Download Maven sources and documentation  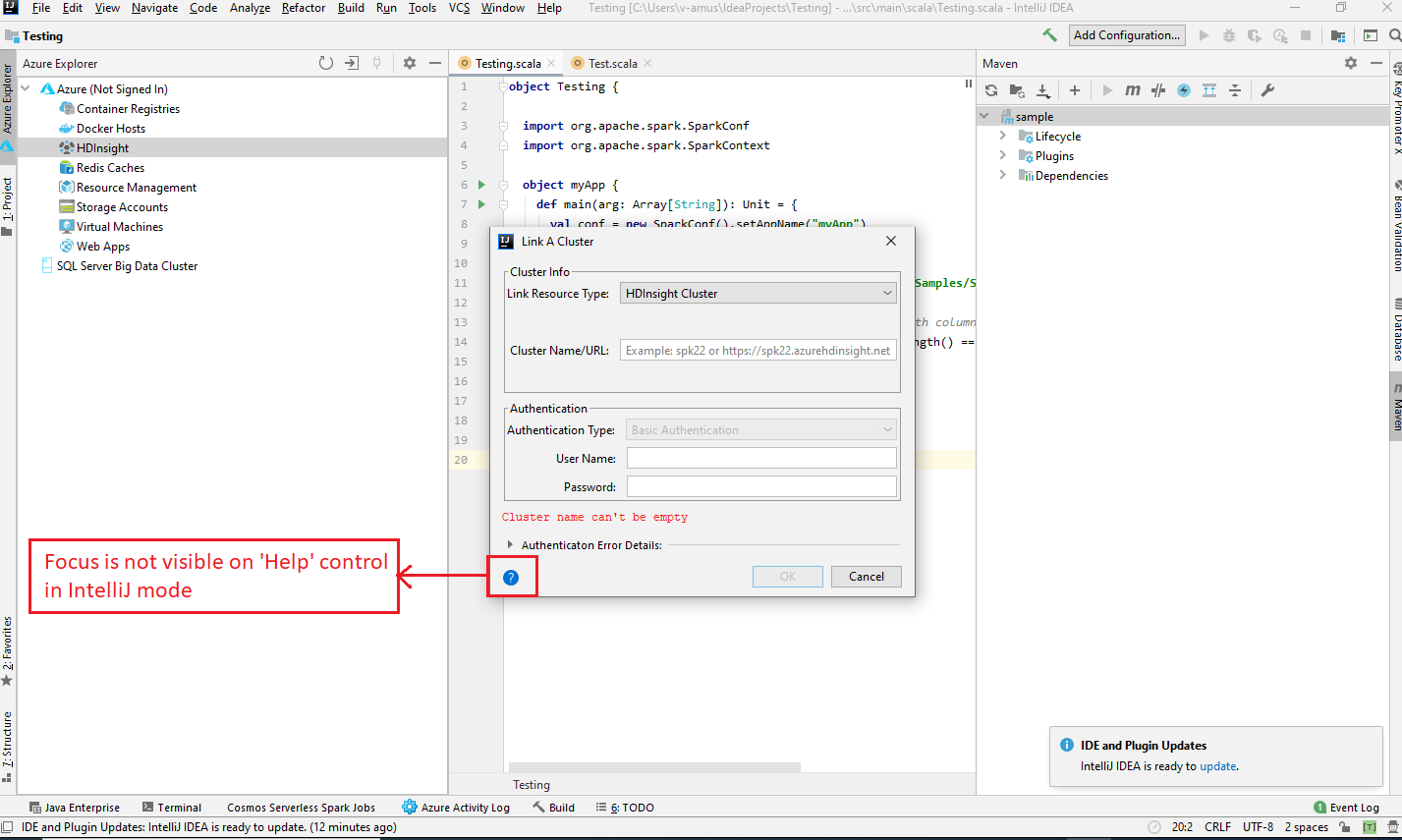[1043, 89]
